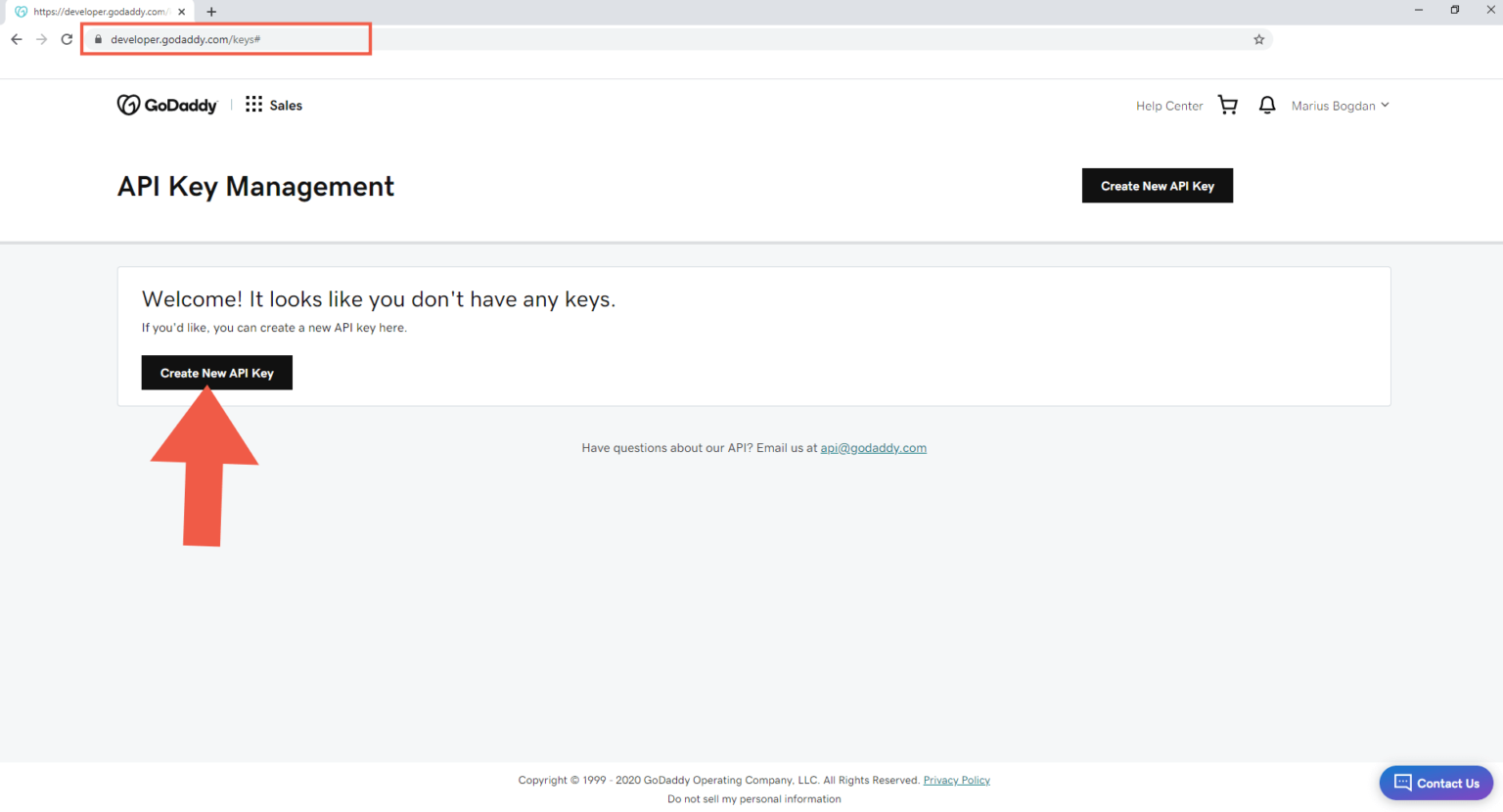Click the Contact Us chat icon
The image size is (1503, 812).
coord(1402,783)
